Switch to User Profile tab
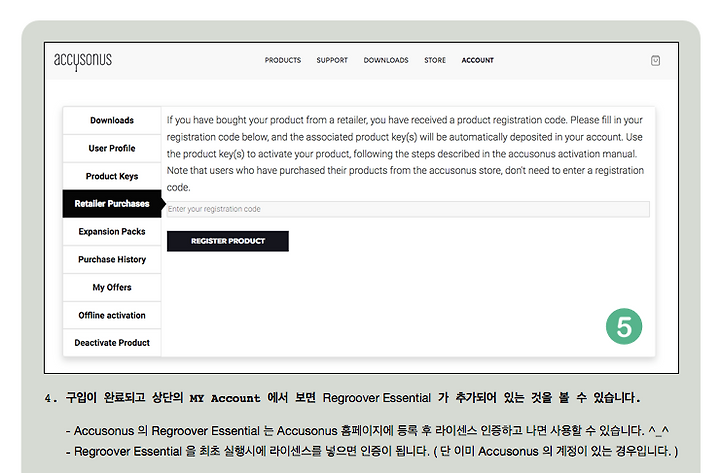 (x=112, y=148)
